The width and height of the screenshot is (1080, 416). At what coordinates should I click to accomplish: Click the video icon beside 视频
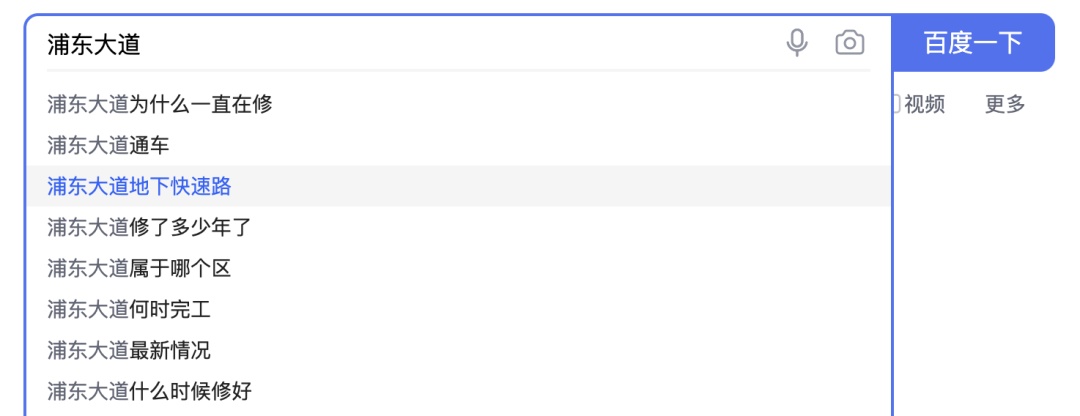point(896,104)
